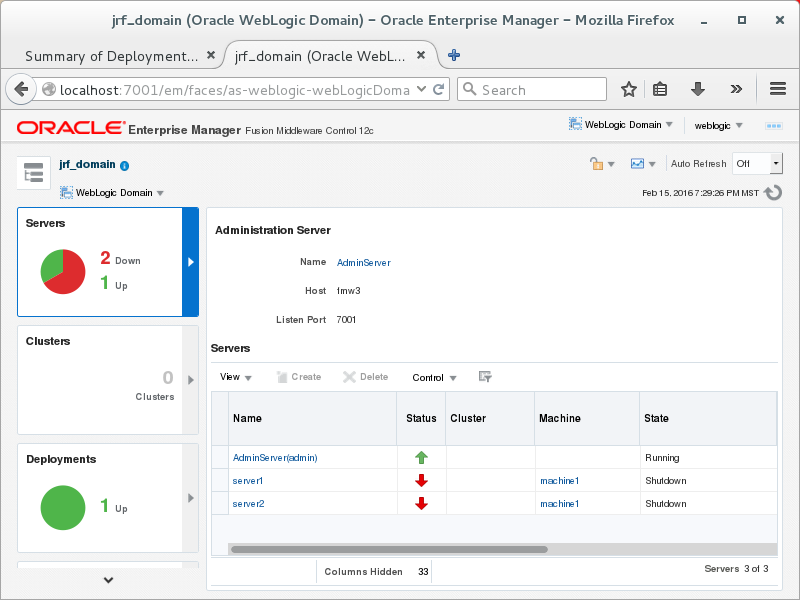Open the URL history dropdown arrow
Viewport: 800px width, 600px height.
(x=421, y=89)
